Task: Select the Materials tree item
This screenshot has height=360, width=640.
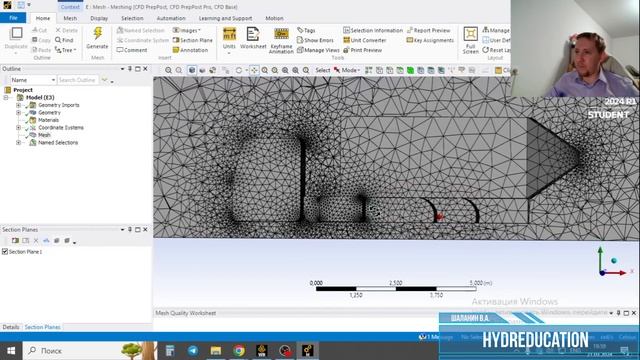Action: click(x=48, y=120)
